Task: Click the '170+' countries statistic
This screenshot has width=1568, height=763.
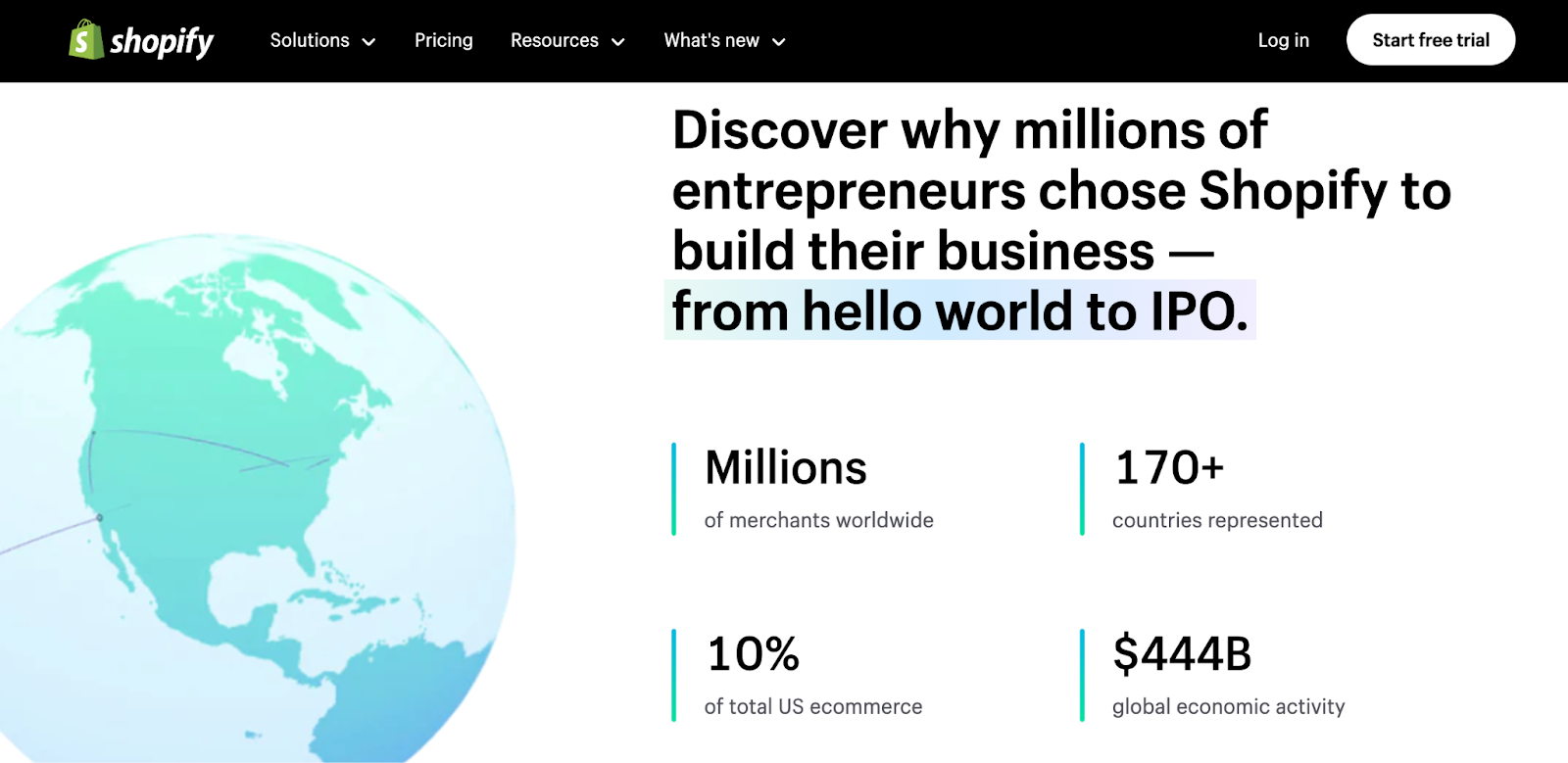Action: 1169,467
